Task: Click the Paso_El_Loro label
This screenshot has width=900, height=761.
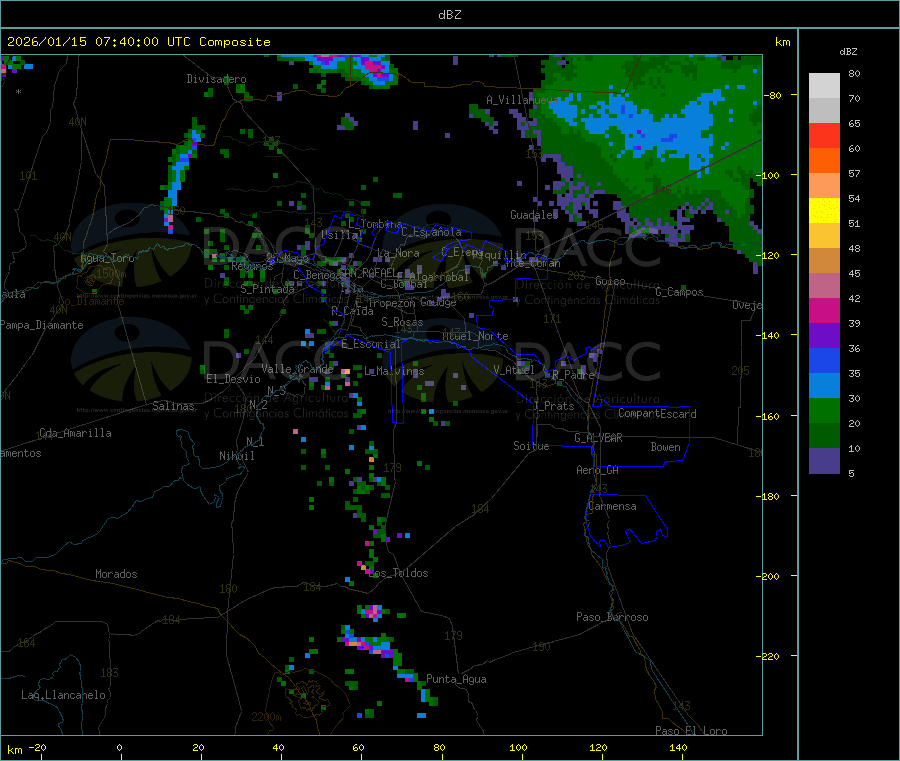Action: coord(691,731)
